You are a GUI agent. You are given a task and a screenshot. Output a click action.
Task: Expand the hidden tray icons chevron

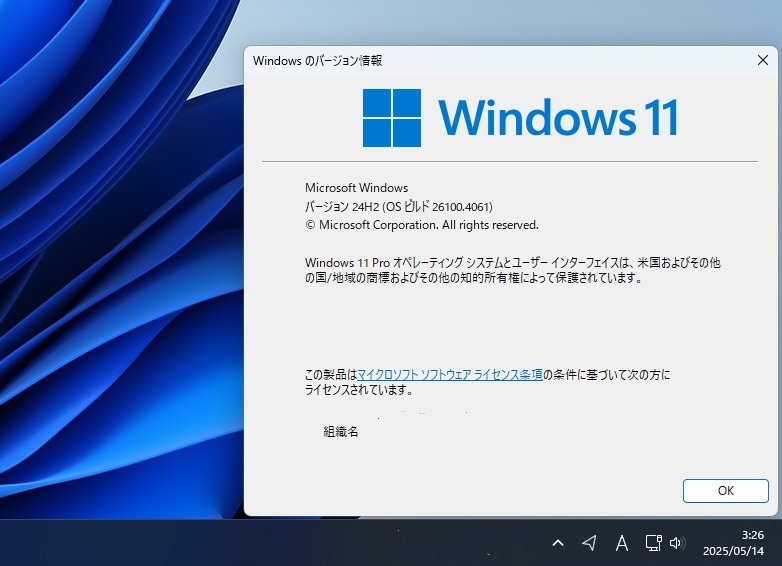tap(558, 543)
